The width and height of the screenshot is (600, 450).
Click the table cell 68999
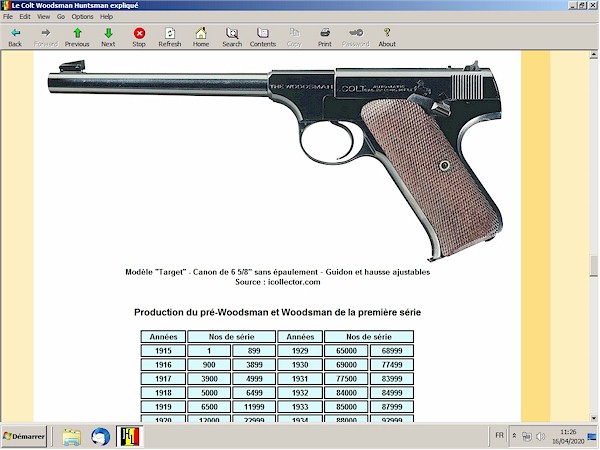pos(392,351)
